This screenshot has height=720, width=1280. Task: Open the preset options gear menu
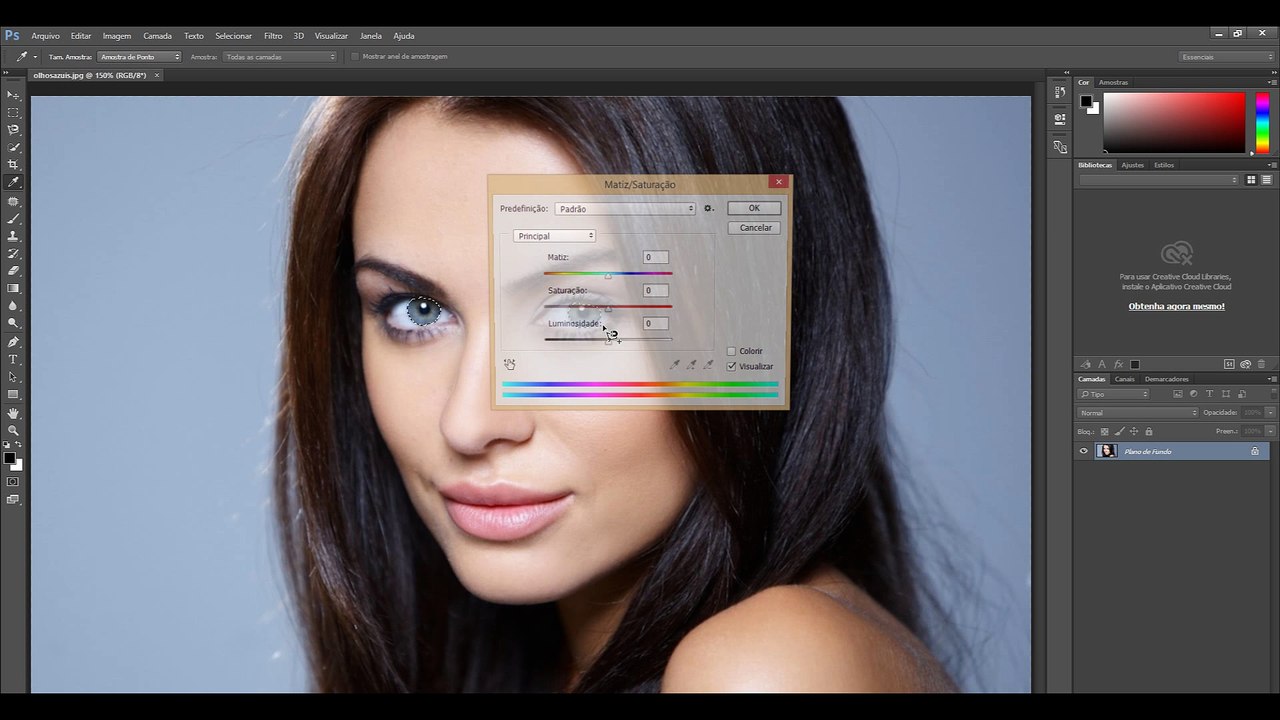tap(708, 209)
